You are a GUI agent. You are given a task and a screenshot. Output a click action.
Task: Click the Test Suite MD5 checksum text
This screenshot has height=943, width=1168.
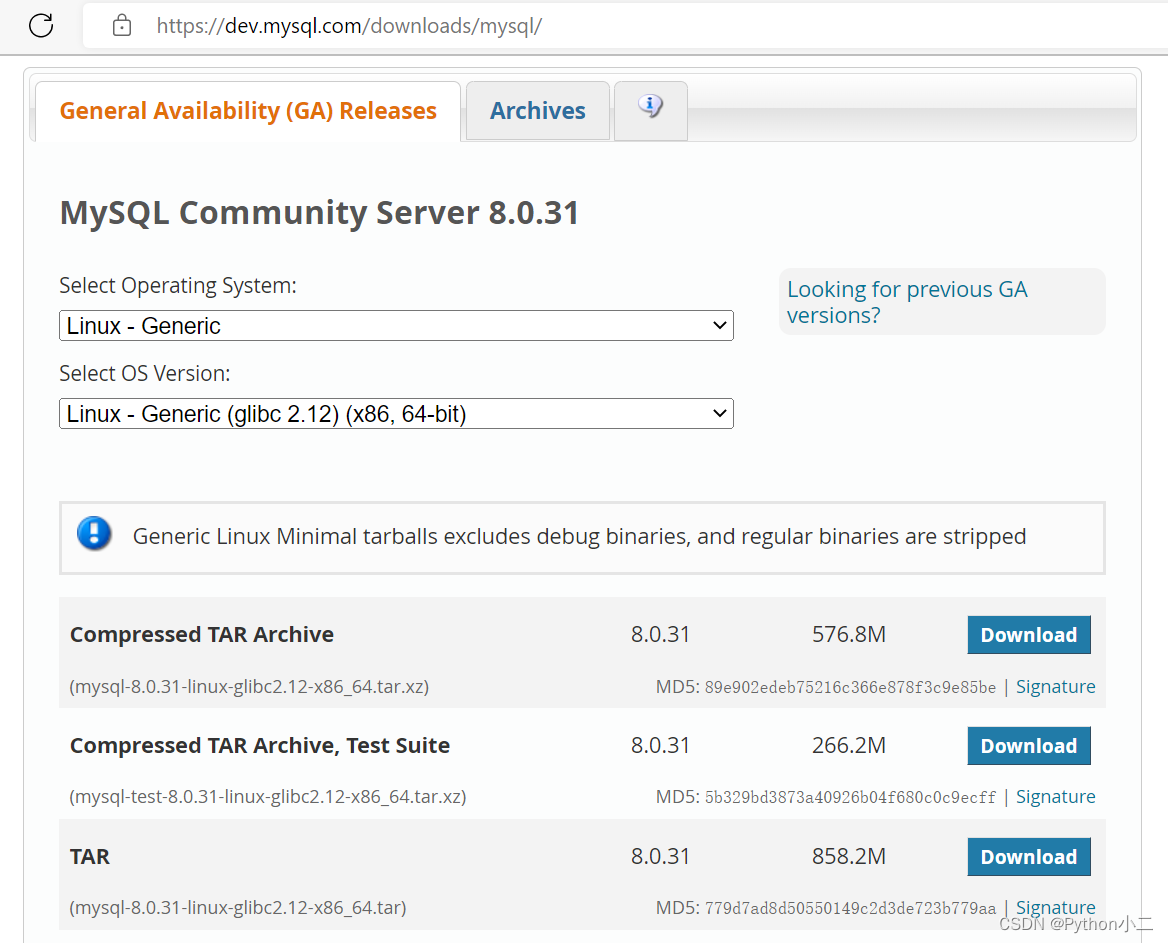[x=850, y=797]
